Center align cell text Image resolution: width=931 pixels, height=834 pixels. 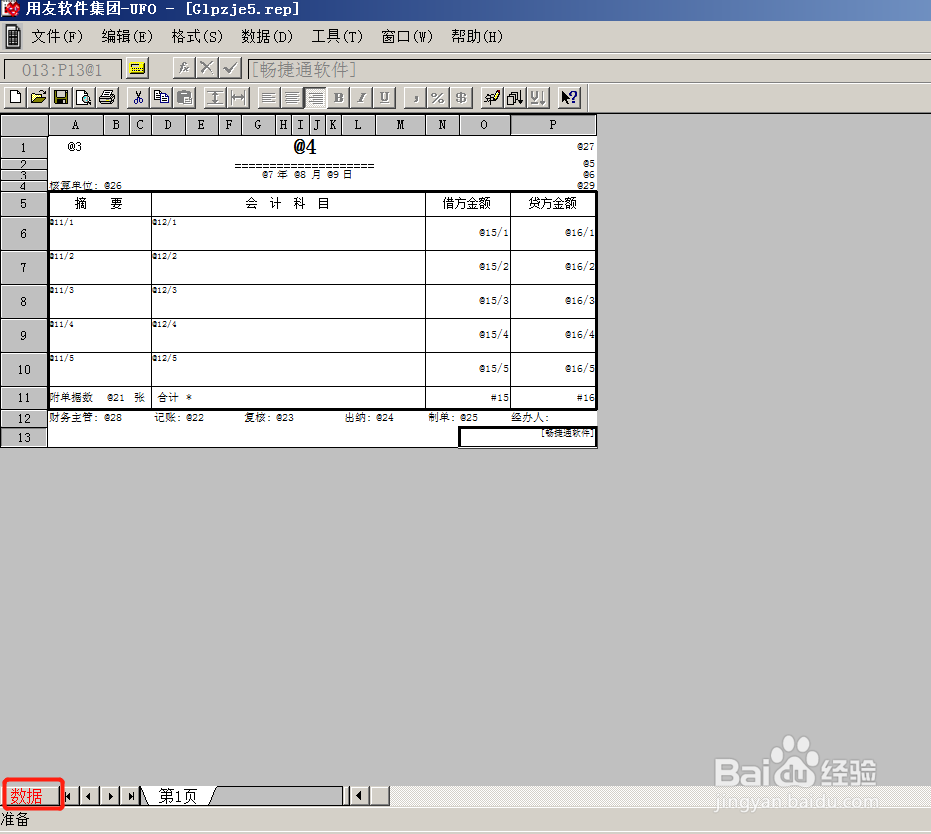point(292,97)
